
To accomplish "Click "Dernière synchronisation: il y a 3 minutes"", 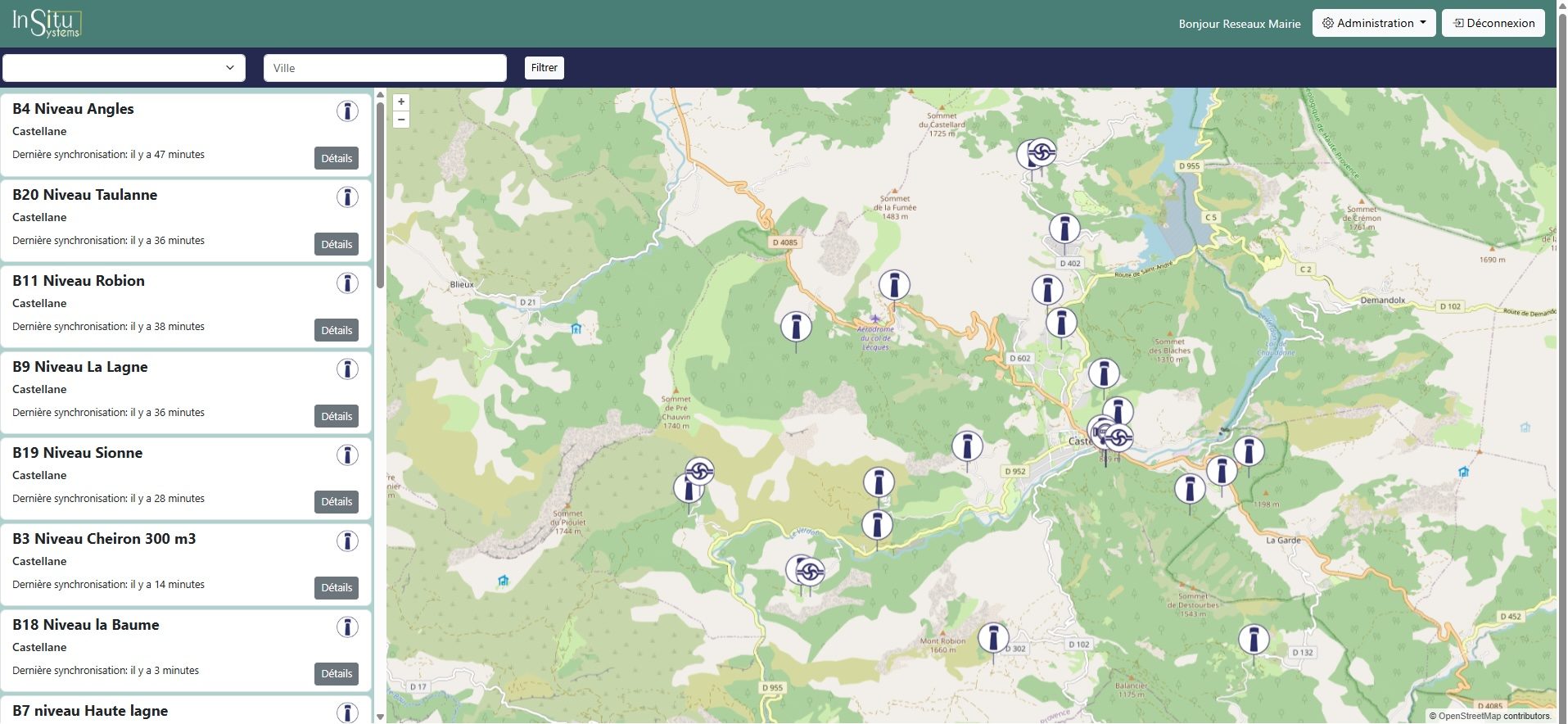I will click(106, 671).
